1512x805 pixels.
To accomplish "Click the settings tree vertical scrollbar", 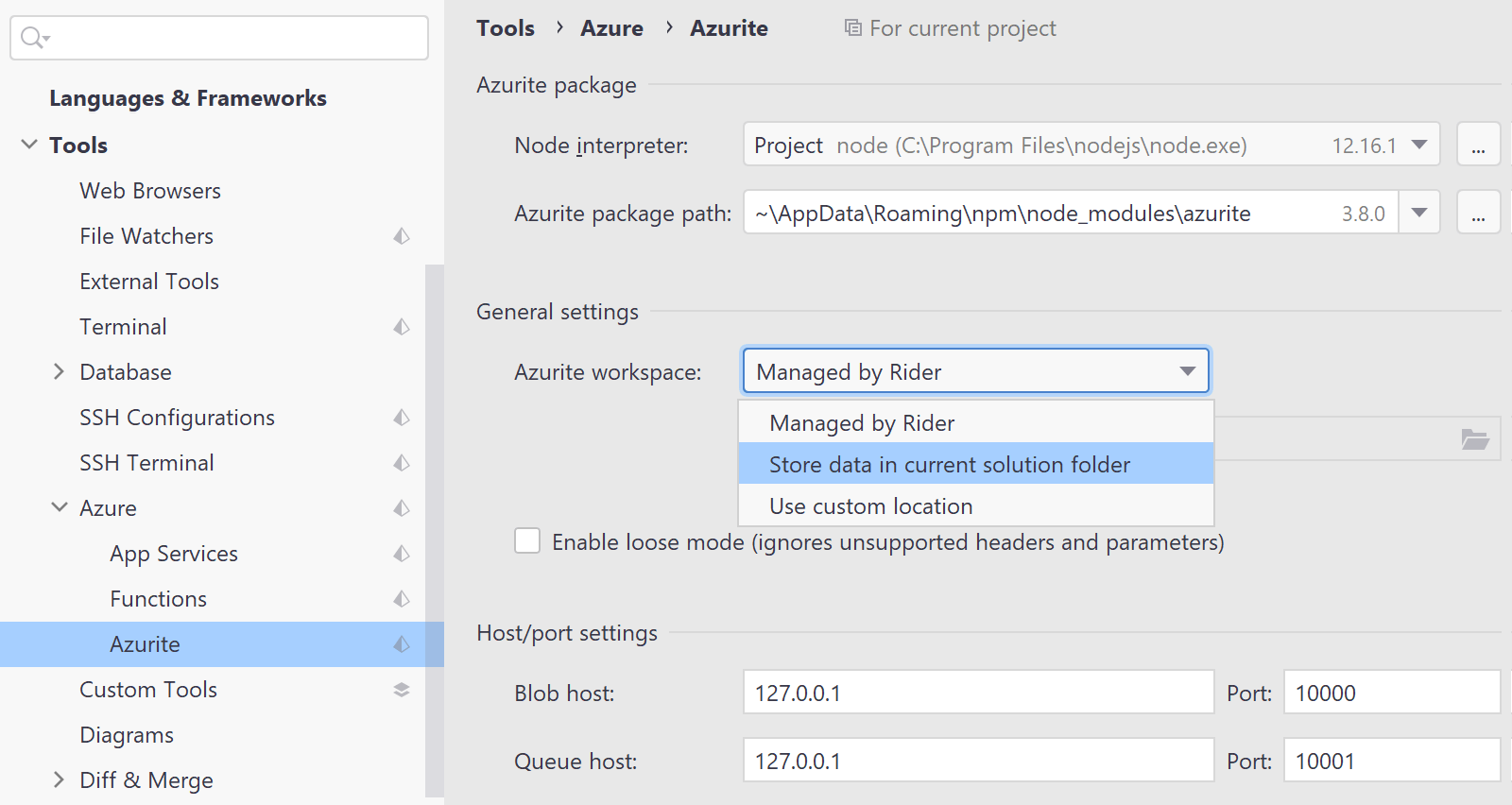I will [435, 529].
